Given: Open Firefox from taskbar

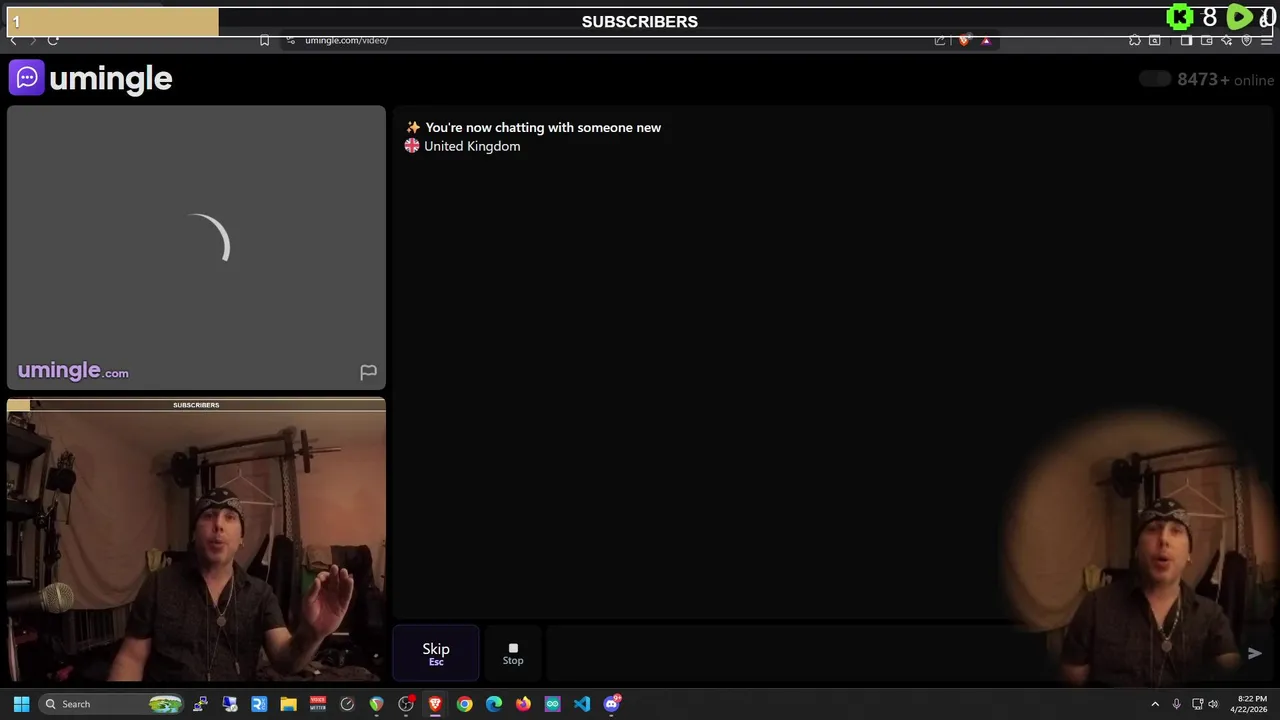Looking at the screenshot, I should coord(523,704).
